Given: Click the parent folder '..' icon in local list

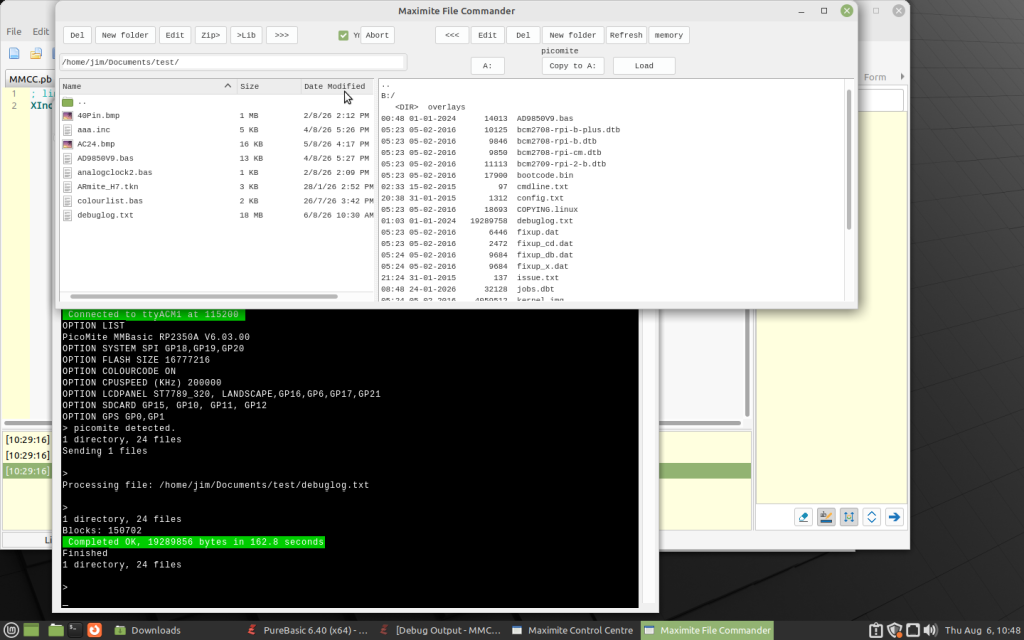Looking at the screenshot, I should pos(67,102).
